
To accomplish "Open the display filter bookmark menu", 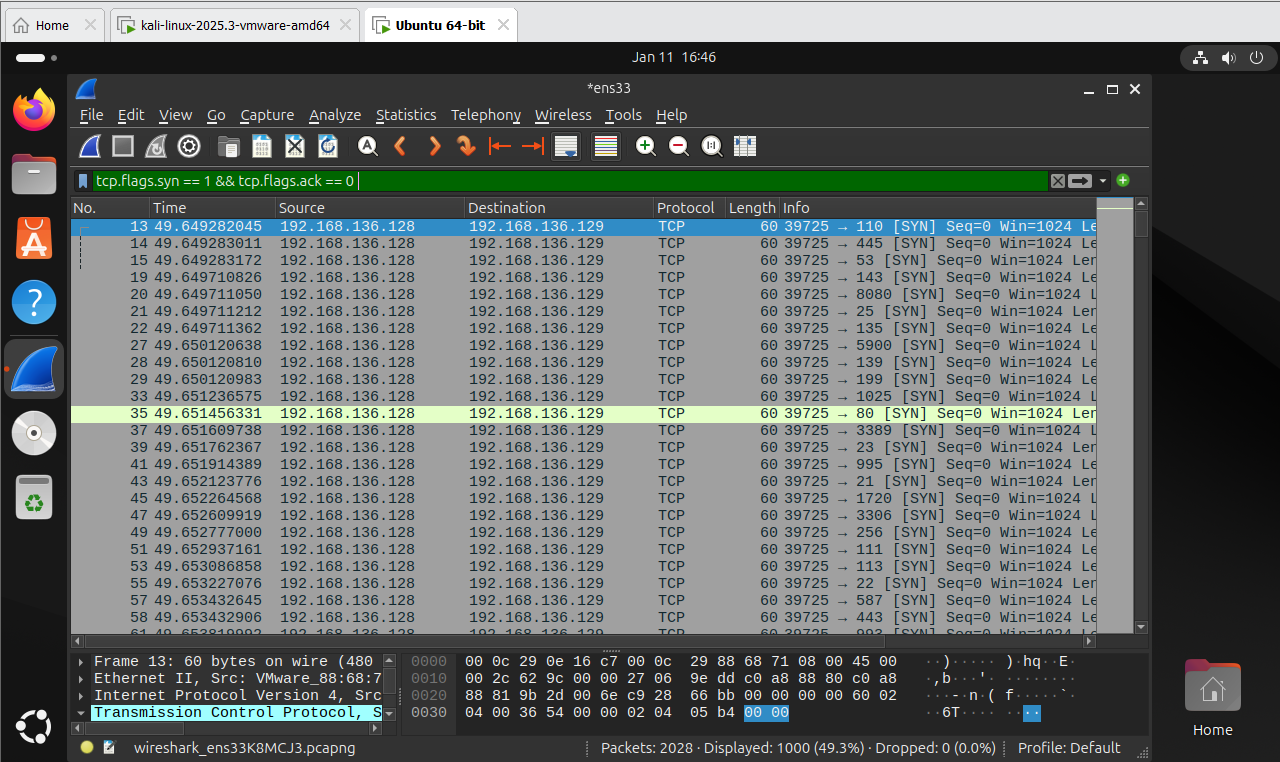I will tap(83, 181).
